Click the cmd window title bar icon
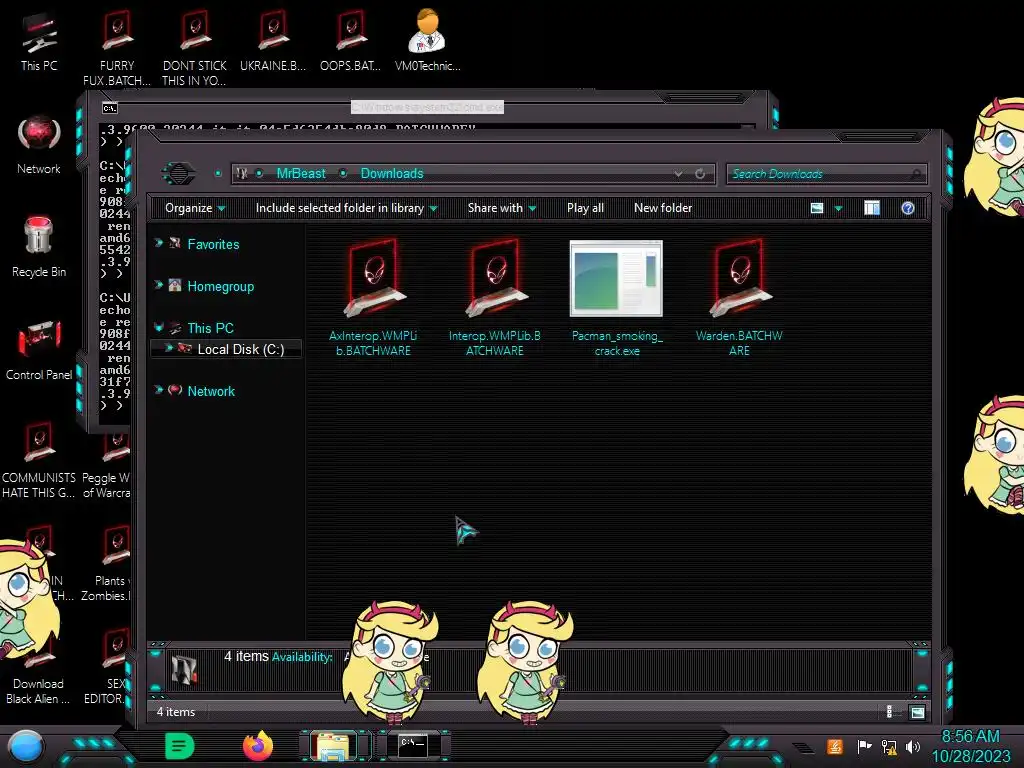Image resolution: width=1024 pixels, height=768 pixels. (110, 108)
